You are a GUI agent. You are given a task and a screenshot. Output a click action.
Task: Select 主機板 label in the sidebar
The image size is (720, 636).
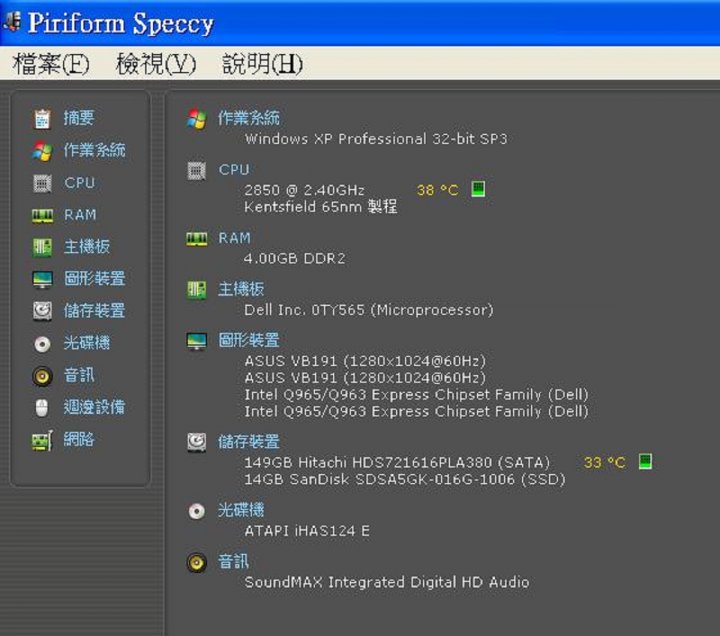pyautogui.click(x=87, y=247)
